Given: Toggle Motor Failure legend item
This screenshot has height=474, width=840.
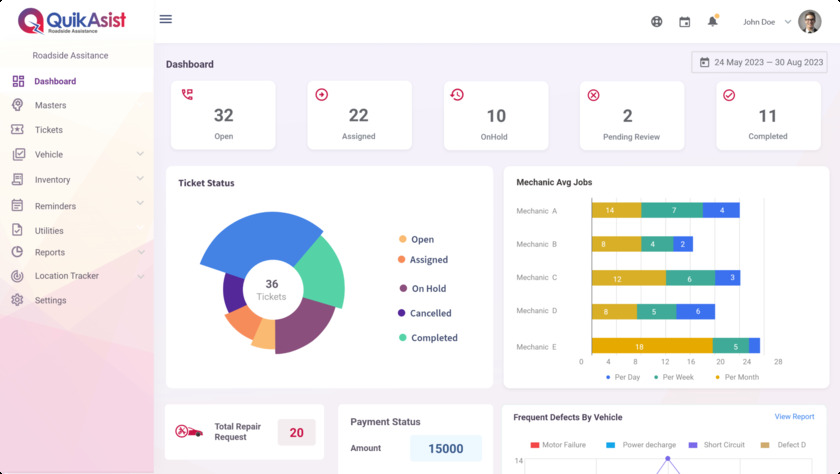Looking at the screenshot, I should pyautogui.click(x=557, y=444).
